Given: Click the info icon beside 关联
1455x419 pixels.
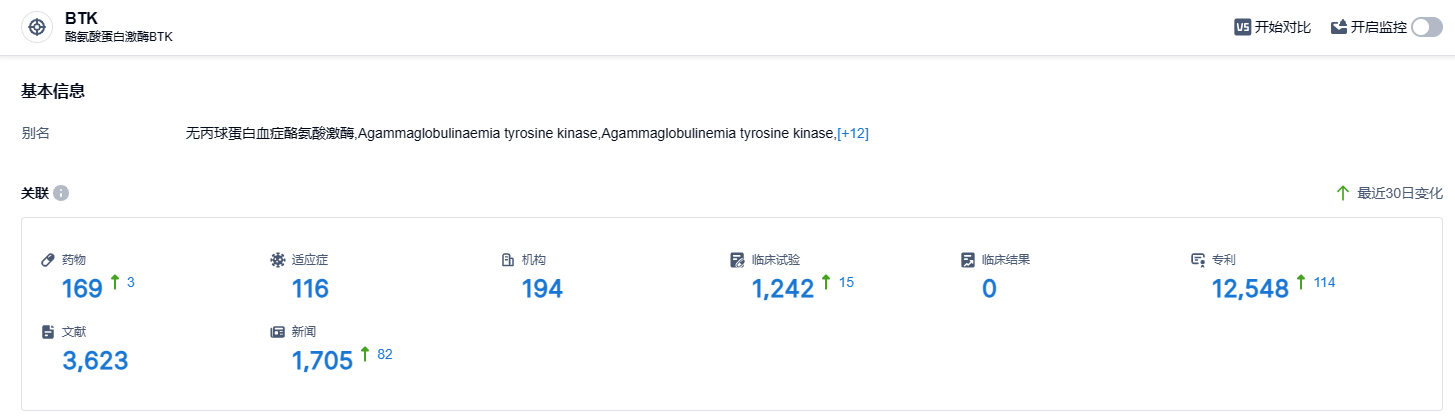Looking at the screenshot, I should click(61, 193).
